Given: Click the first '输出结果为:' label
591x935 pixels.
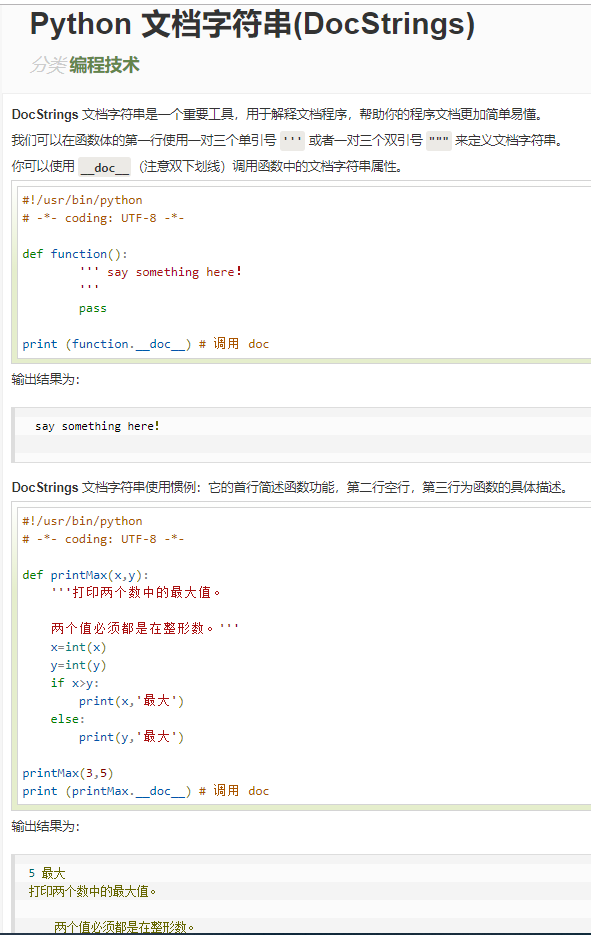Looking at the screenshot, I should point(45,379).
